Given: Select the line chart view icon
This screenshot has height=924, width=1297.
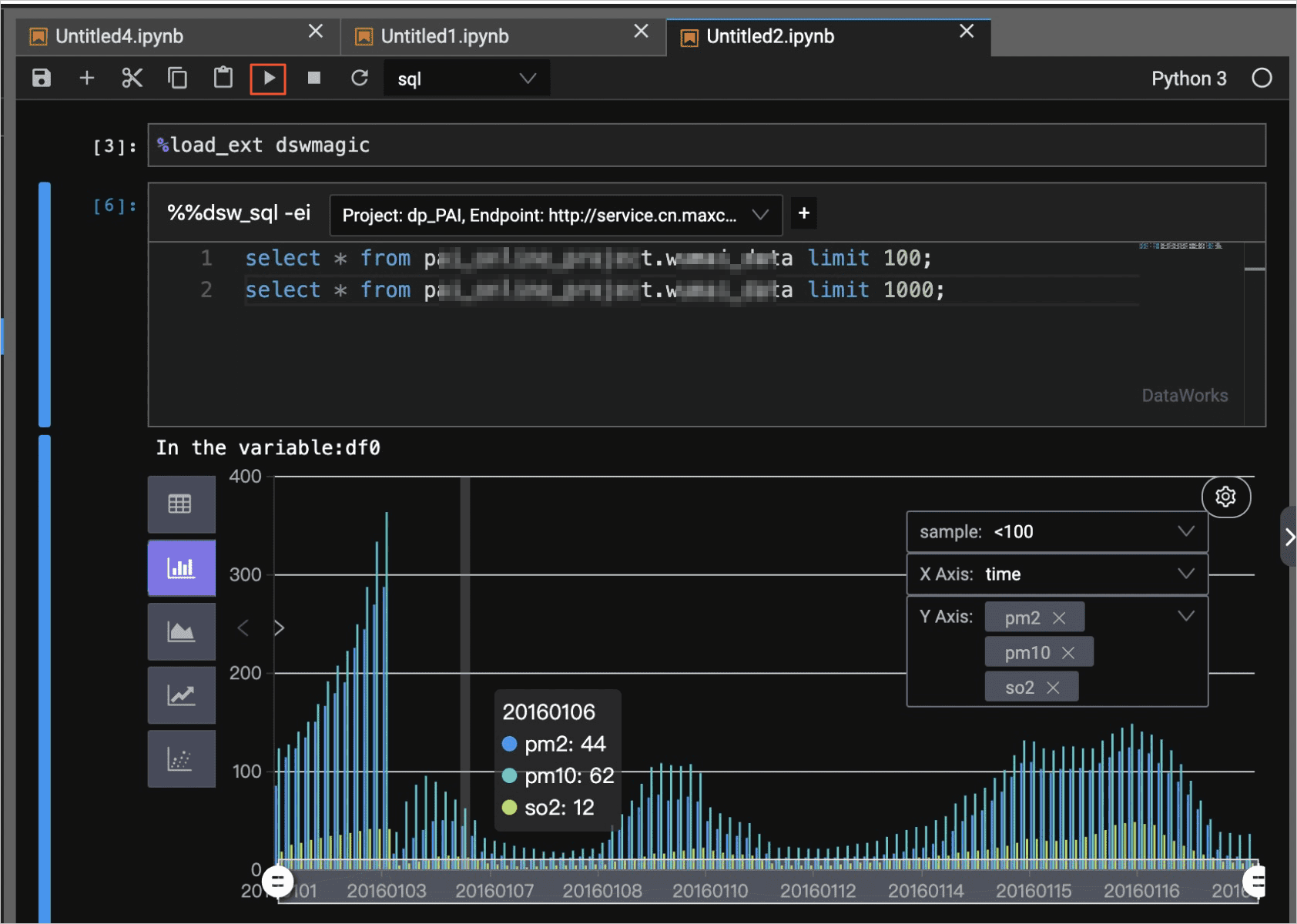Looking at the screenshot, I should point(181,695).
